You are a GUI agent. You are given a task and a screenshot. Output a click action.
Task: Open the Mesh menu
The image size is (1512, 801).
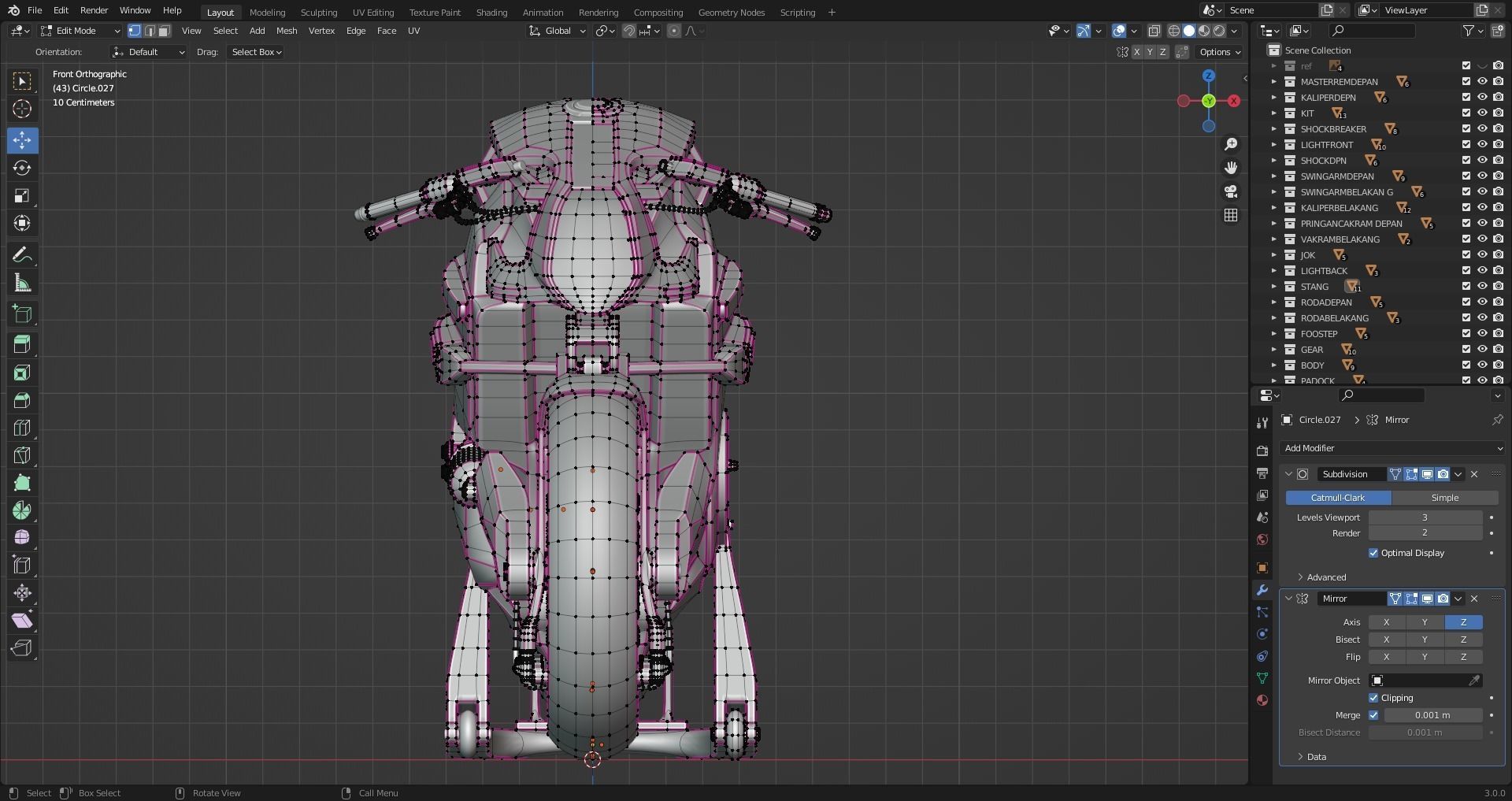click(x=287, y=31)
